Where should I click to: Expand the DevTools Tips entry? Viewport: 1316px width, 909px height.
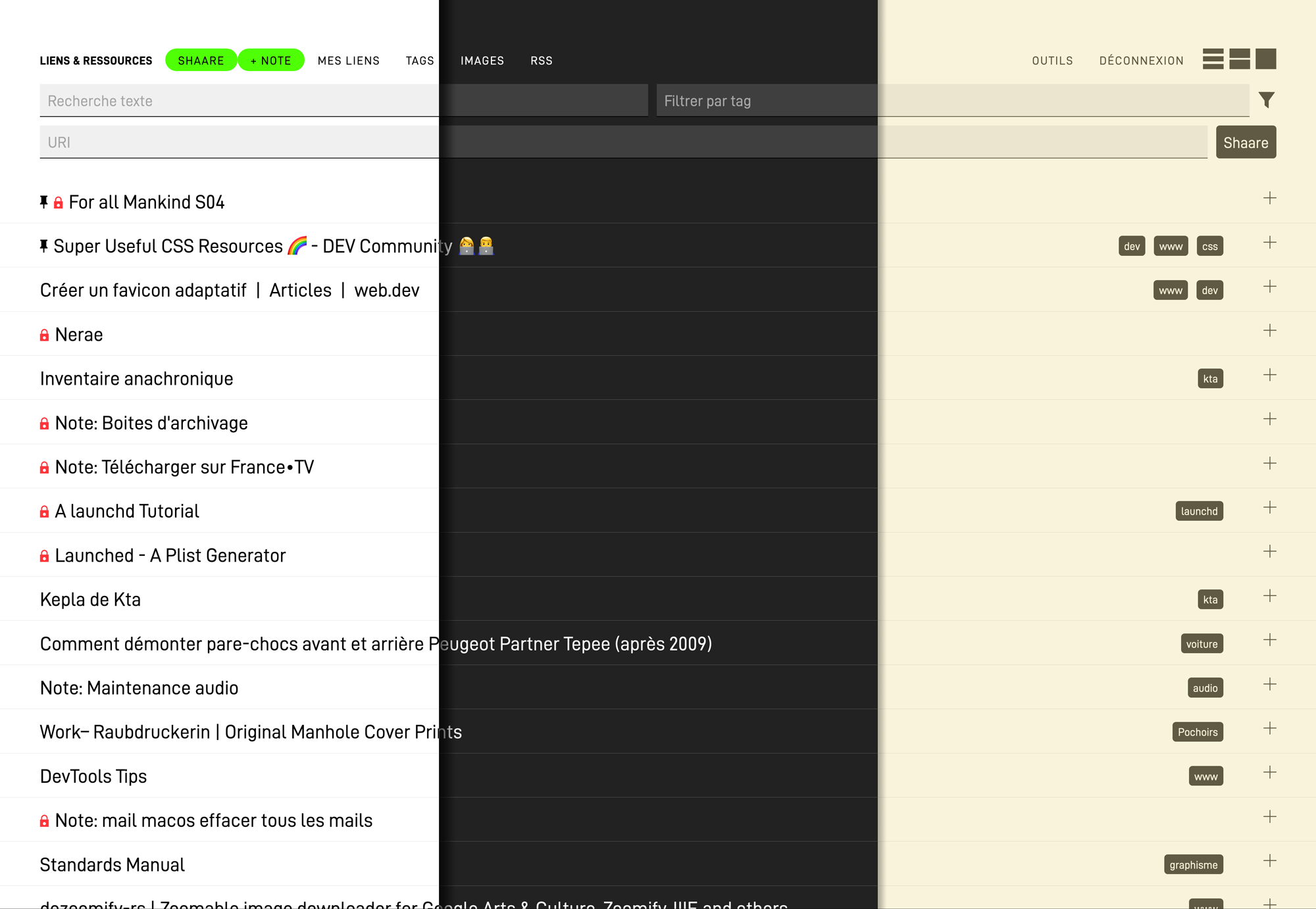[x=1270, y=772]
